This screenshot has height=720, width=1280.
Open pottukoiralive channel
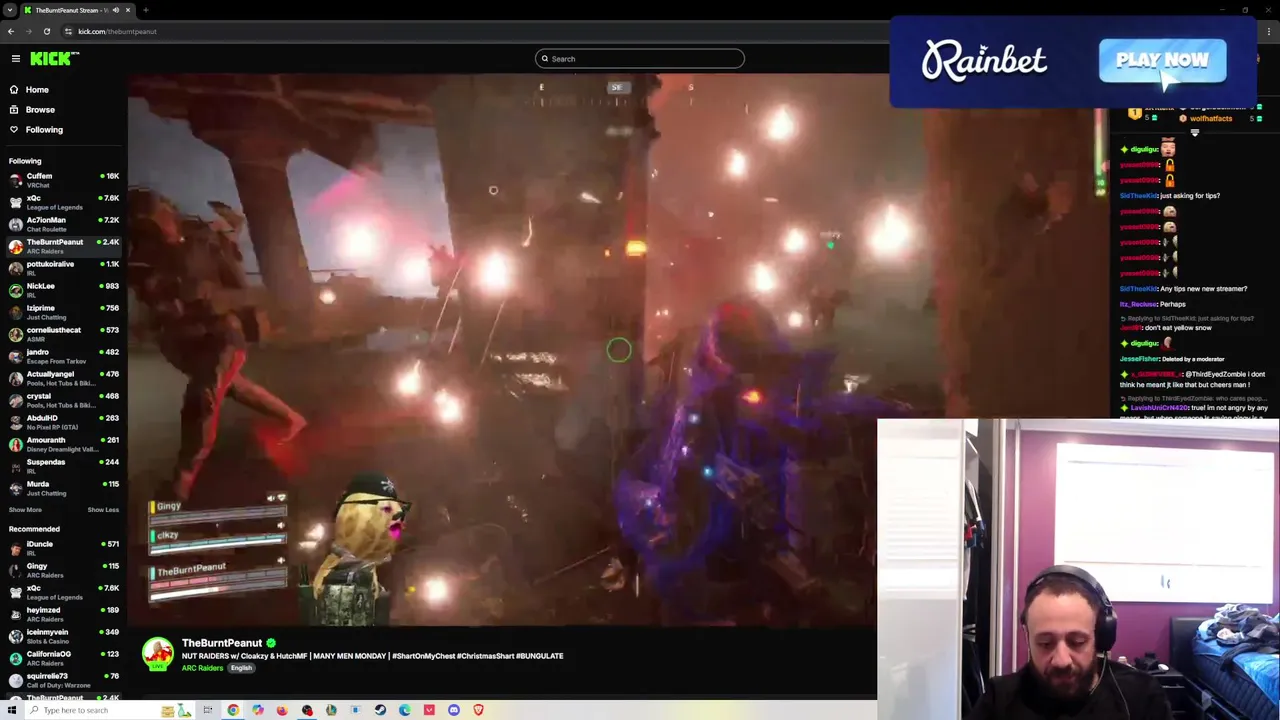click(64, 268)
